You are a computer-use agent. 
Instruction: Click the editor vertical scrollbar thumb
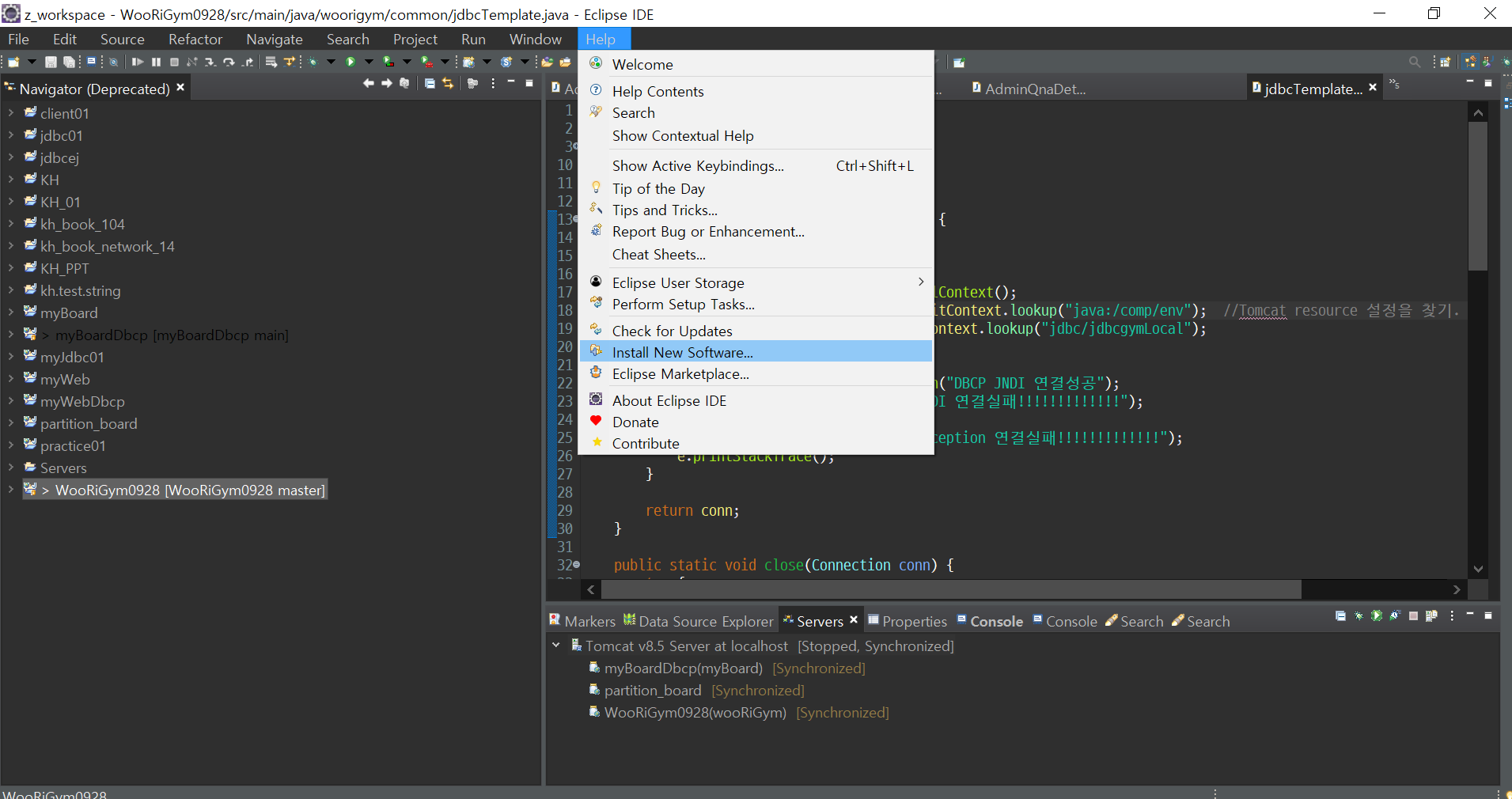[x=1477, y=196]
